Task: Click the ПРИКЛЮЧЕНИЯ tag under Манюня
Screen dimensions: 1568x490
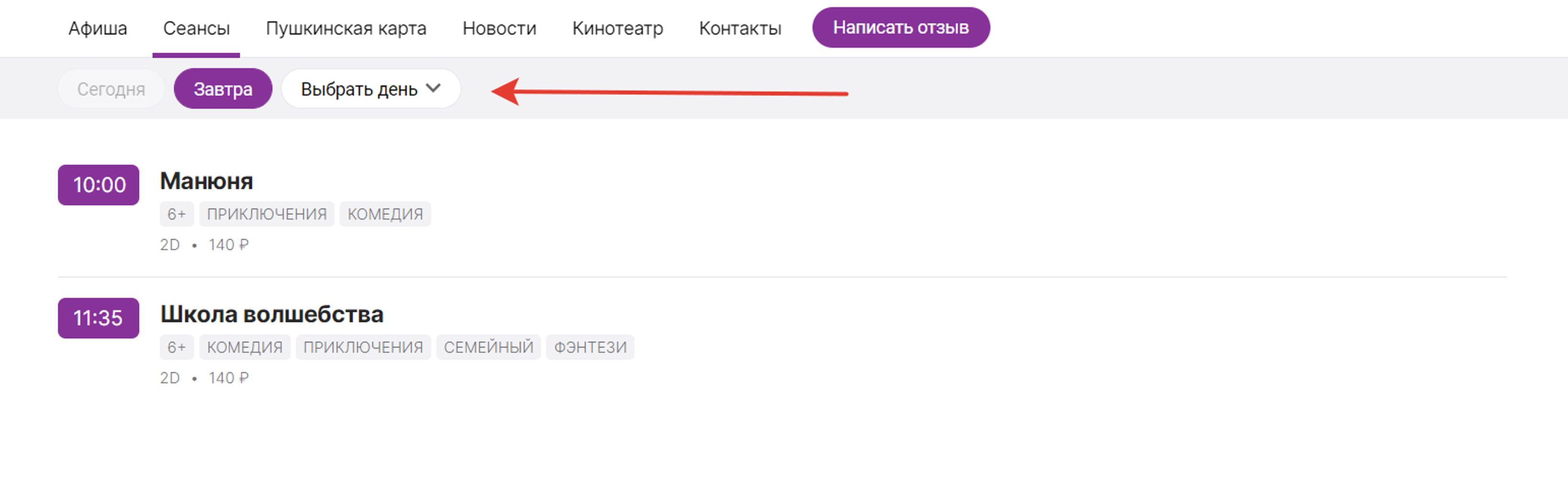Action: coord(267,214)
